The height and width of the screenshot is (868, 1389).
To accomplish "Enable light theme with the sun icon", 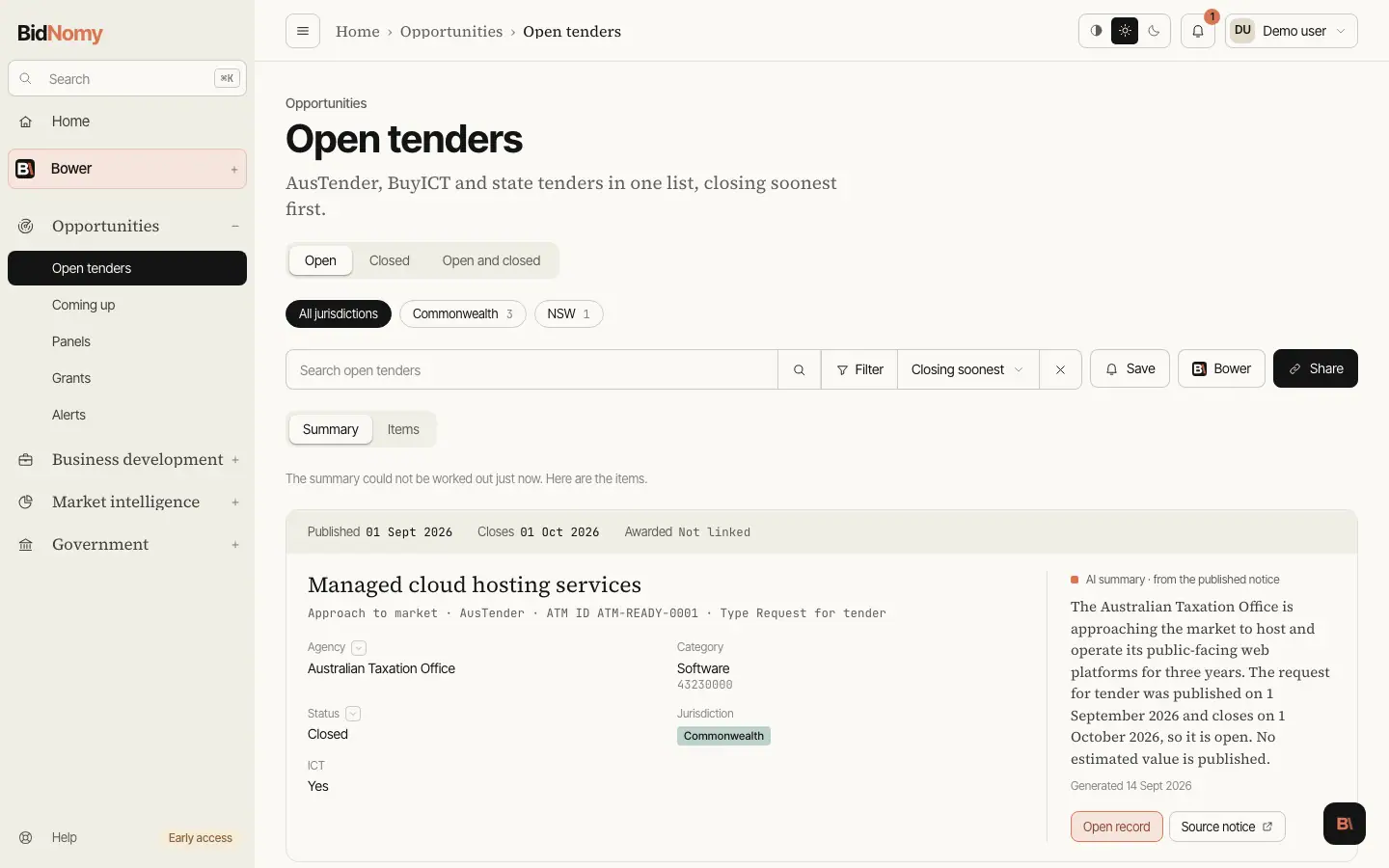I will (1125, 31).
